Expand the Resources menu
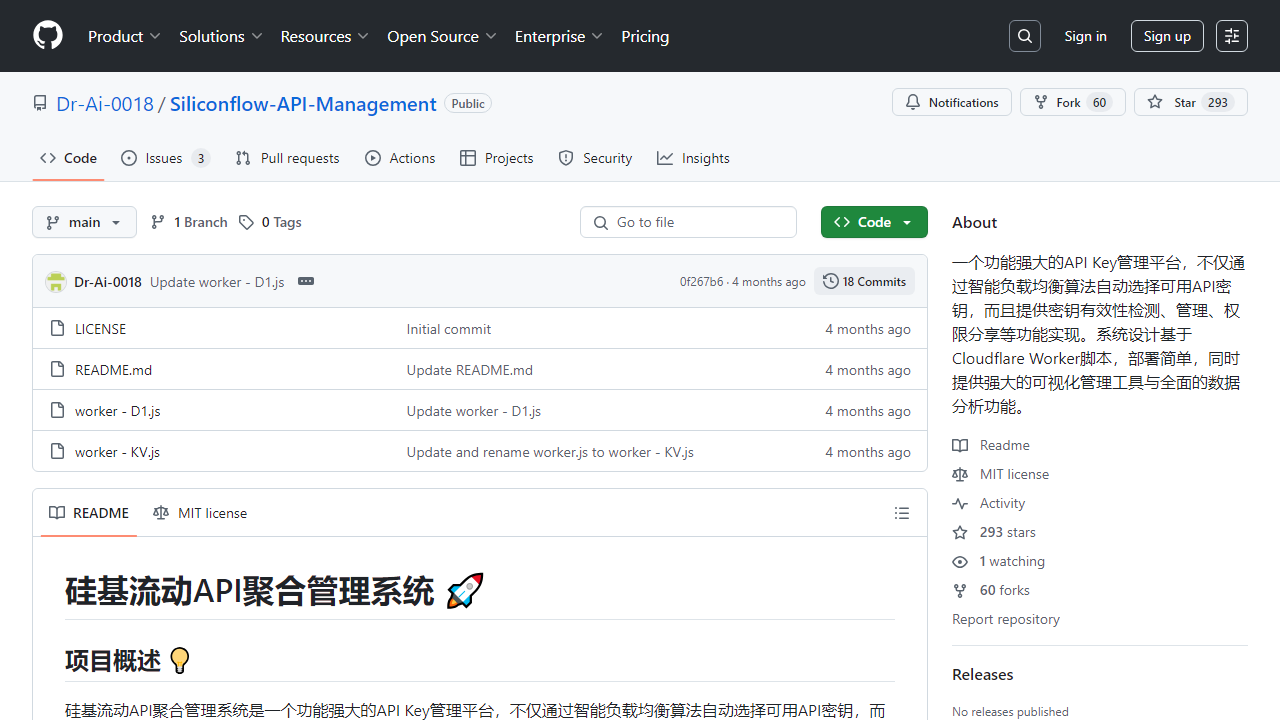Viewport: 1280px width, 720px height. (x=325, y=36)
